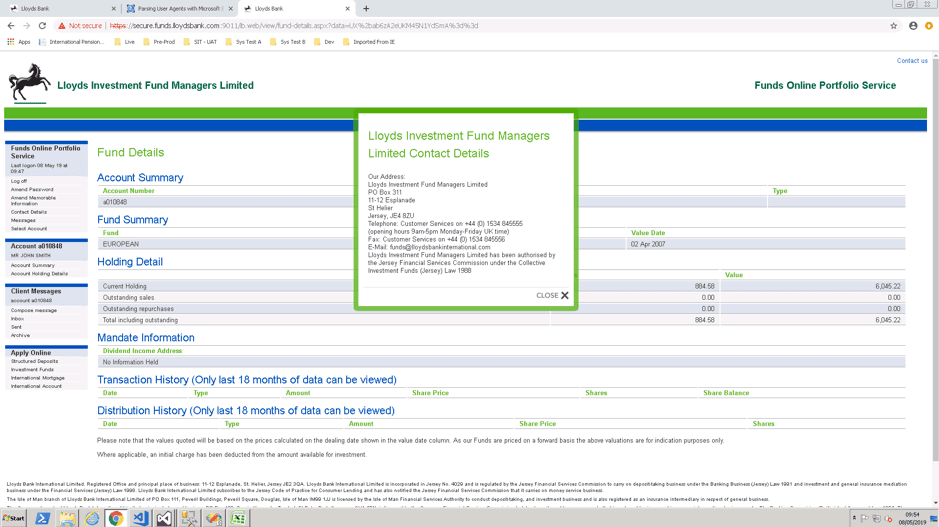The height and width of the screenshot is (527, 939).
Task: Open the Apps bookmarks shortcut
Action: point(19,42)
